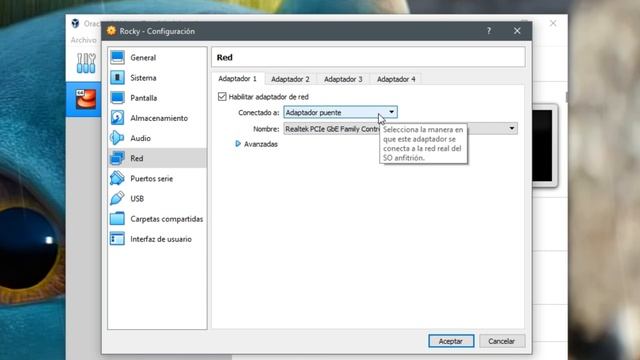The height and width of the screenshot is (360, 640).
Task: Switch to Adaptador 4 tab
Action: 396,79
